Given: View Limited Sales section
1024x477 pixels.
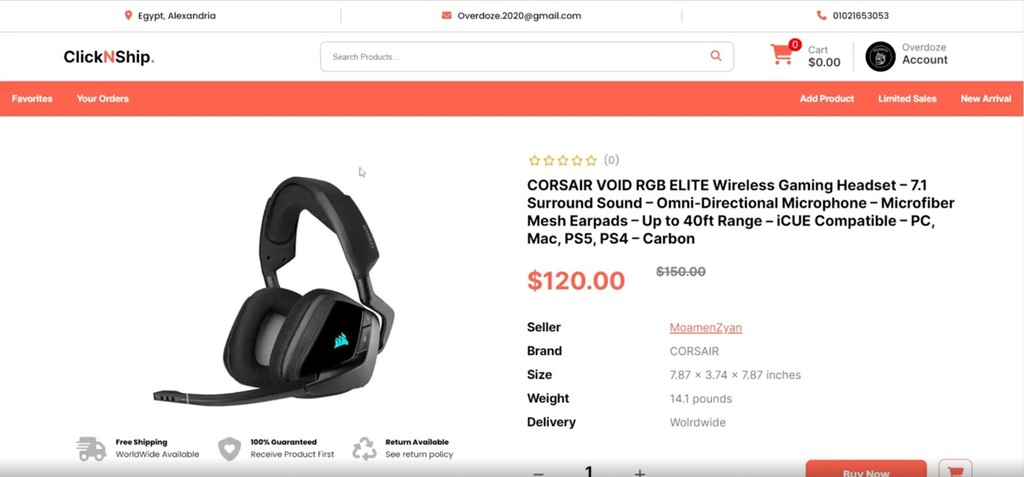Looking at the screenshot, I should point(907,99).
